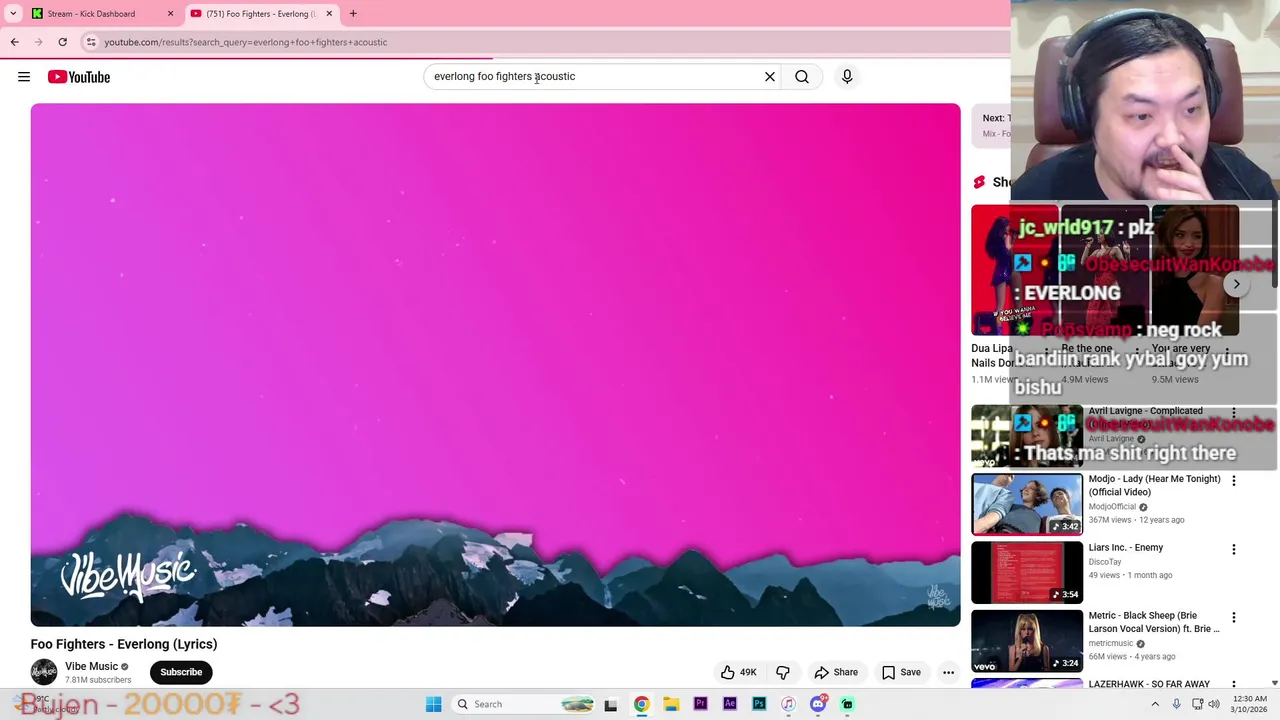This screenshot has width=1280, height=720.
Task: Open options for Liars Inc. Enemy
Action: tap(1234, 550)
